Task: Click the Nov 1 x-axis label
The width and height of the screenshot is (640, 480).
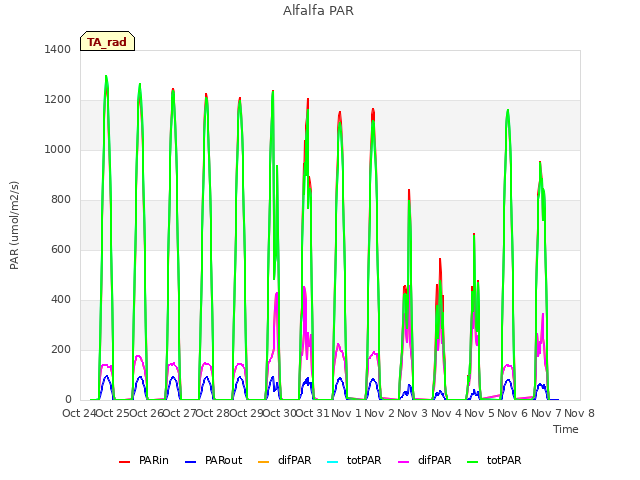Action: (x=346, y=413)
